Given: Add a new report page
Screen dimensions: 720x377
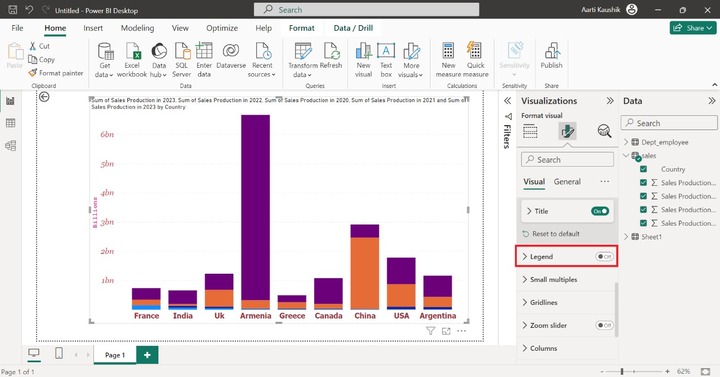Looking at the screenshot, I should [x=147, y=354].
